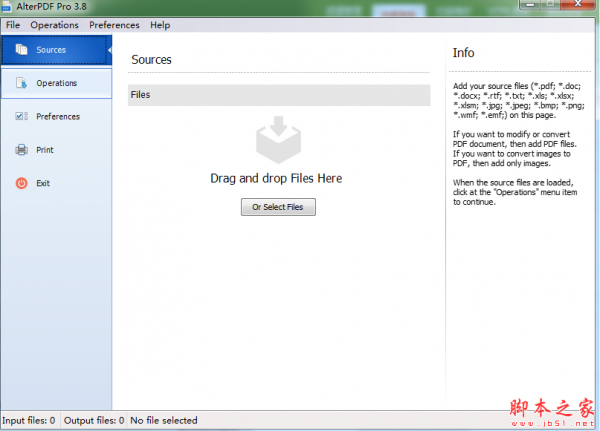Click 'Input files: 0' in status bar
Screen dimensions: 600x431
click(x=29, y=420)
